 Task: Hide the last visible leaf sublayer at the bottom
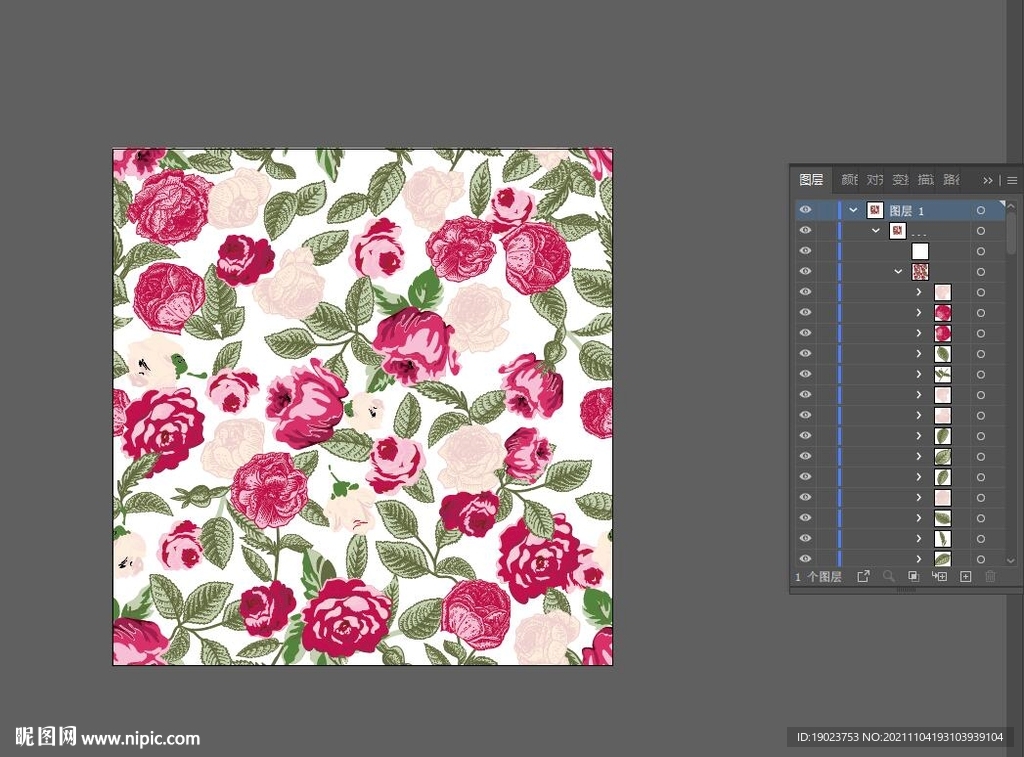coord(805,559)
